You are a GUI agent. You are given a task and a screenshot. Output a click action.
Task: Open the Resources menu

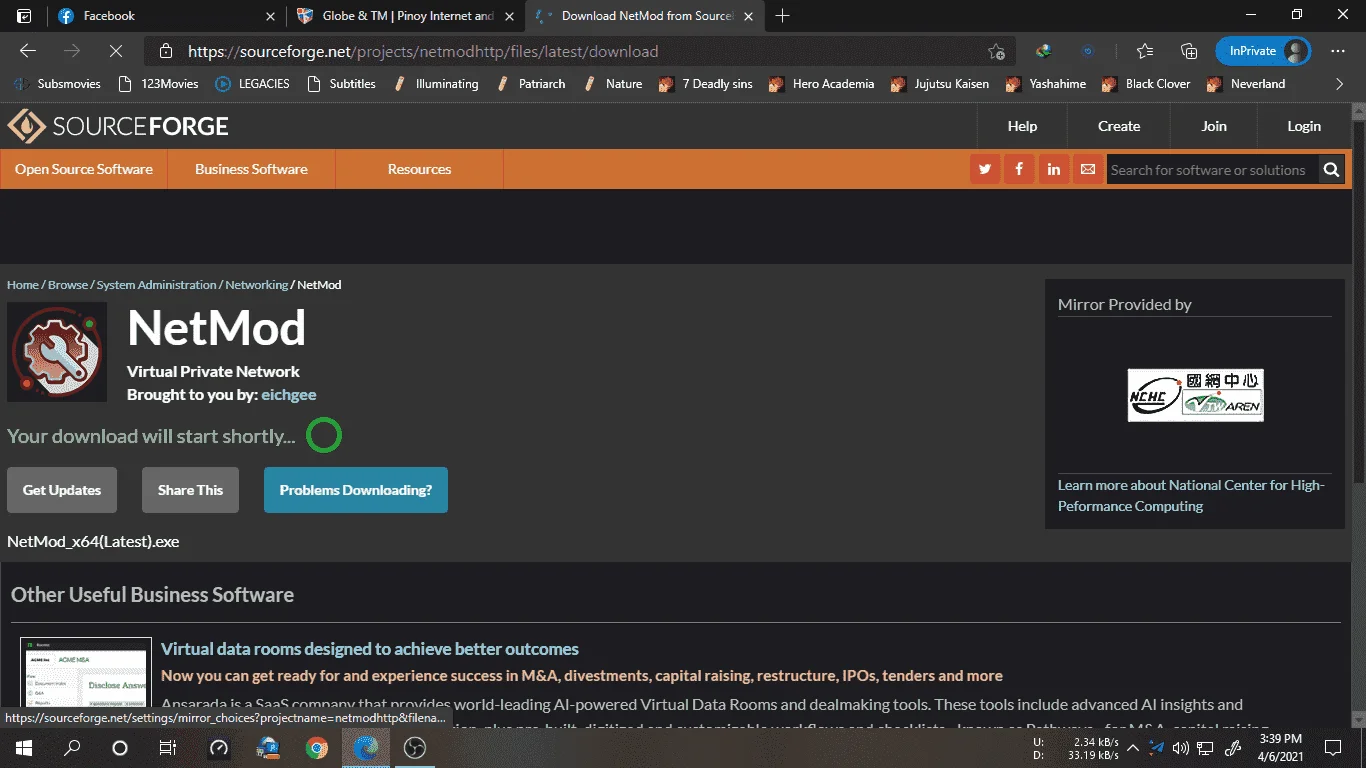pos(419,169)
